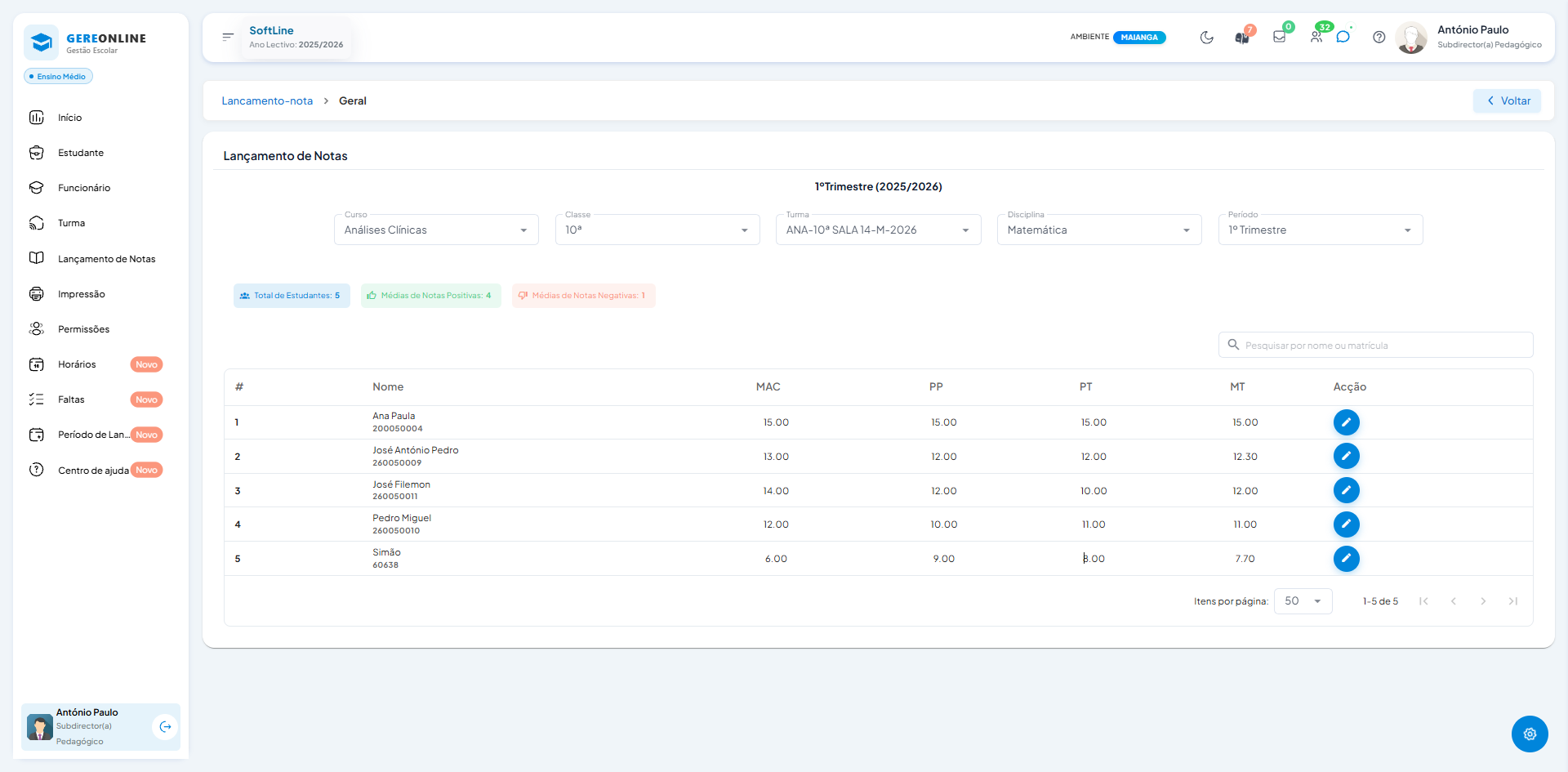This screenshot has width=1568, height=772.
Task: Open Início in sidebar
Action: point(69,118)
